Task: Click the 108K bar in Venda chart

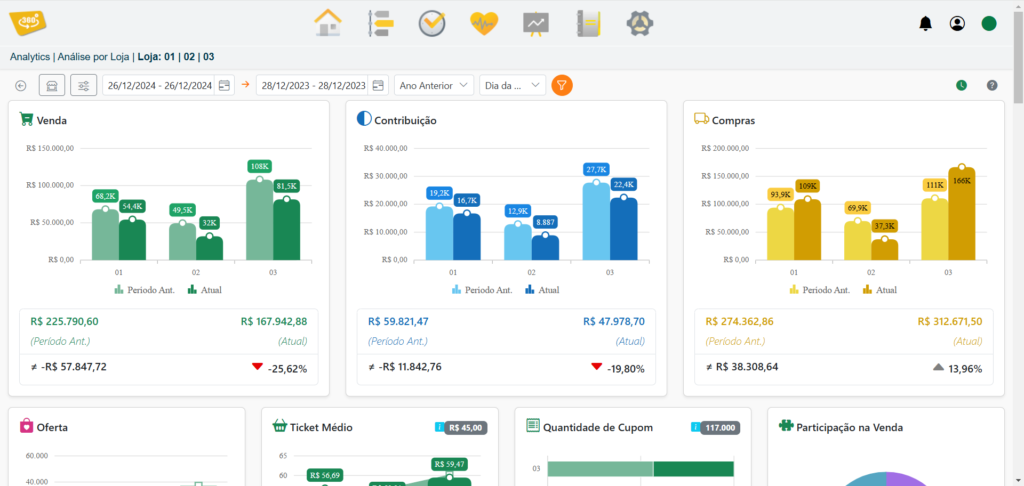Action: (x=259, y=220)
